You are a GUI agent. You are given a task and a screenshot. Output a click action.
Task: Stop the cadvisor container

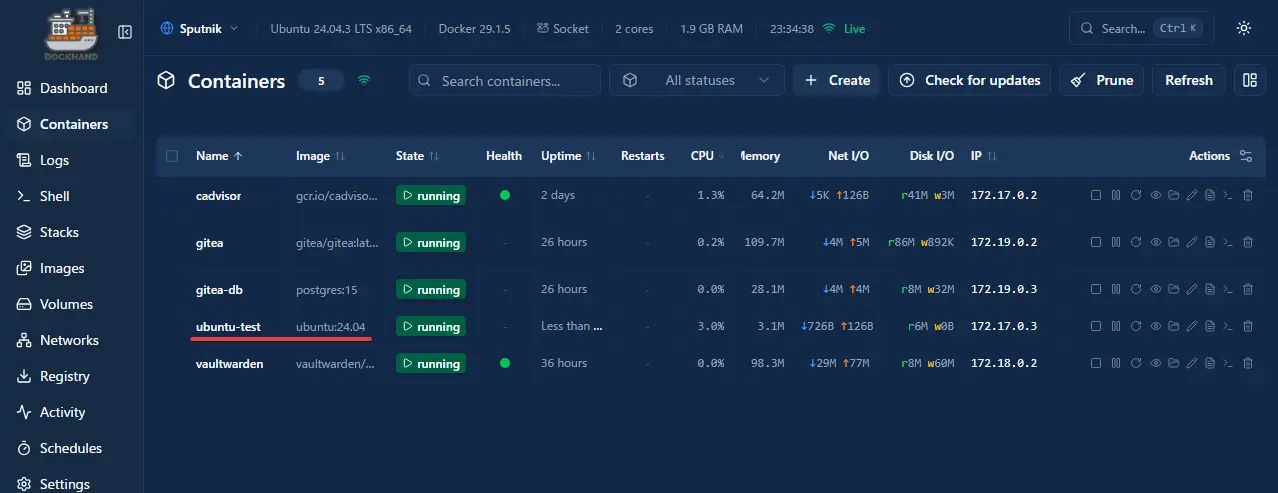(1096, 195)
